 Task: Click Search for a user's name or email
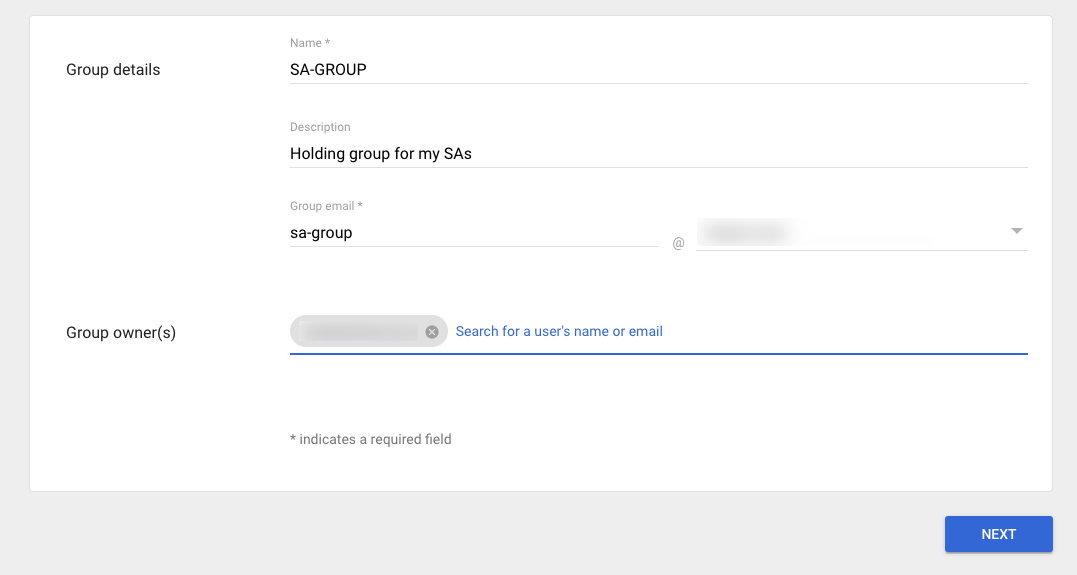coord(559,331)
